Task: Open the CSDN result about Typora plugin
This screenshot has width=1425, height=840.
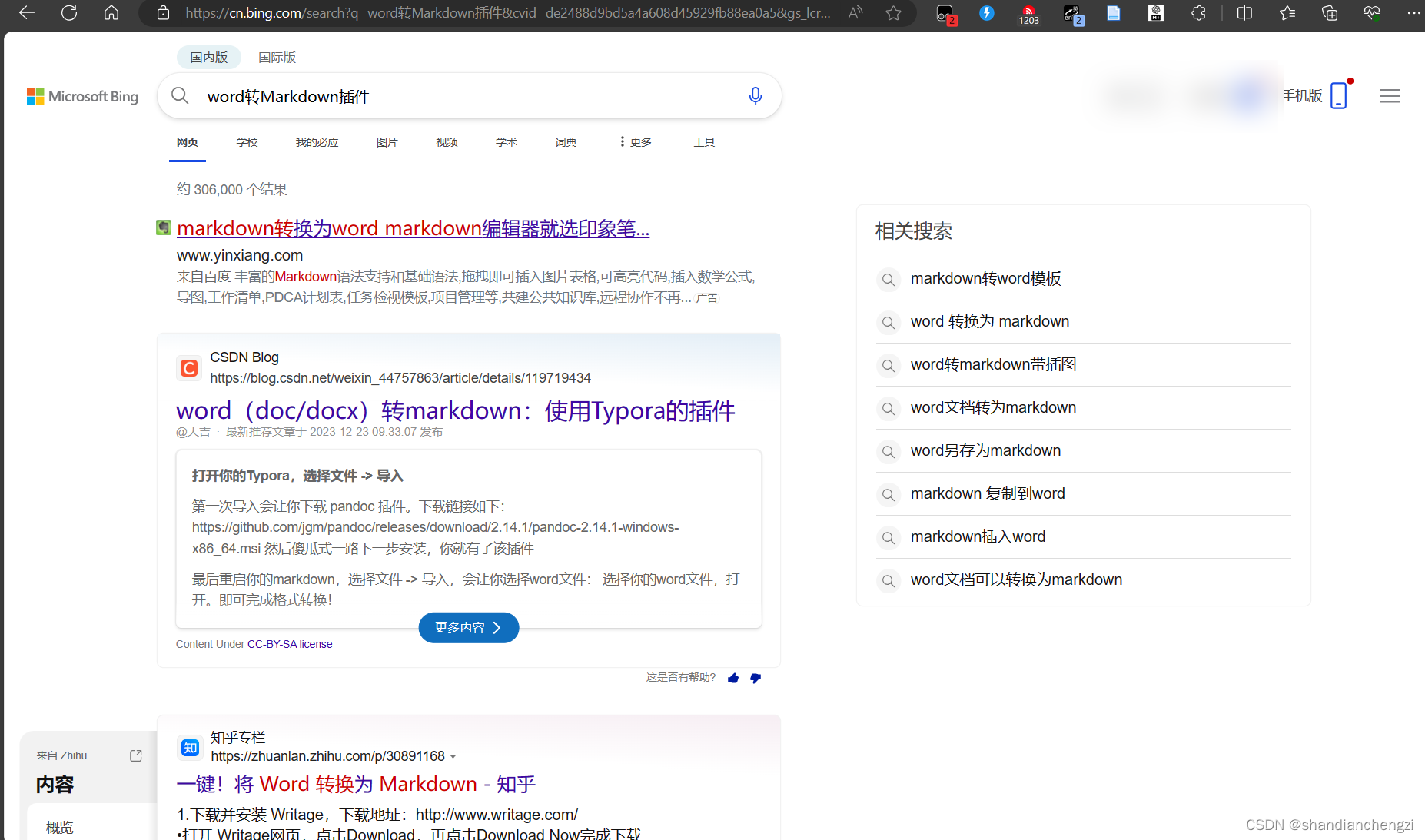Action: tap(455, 410)
